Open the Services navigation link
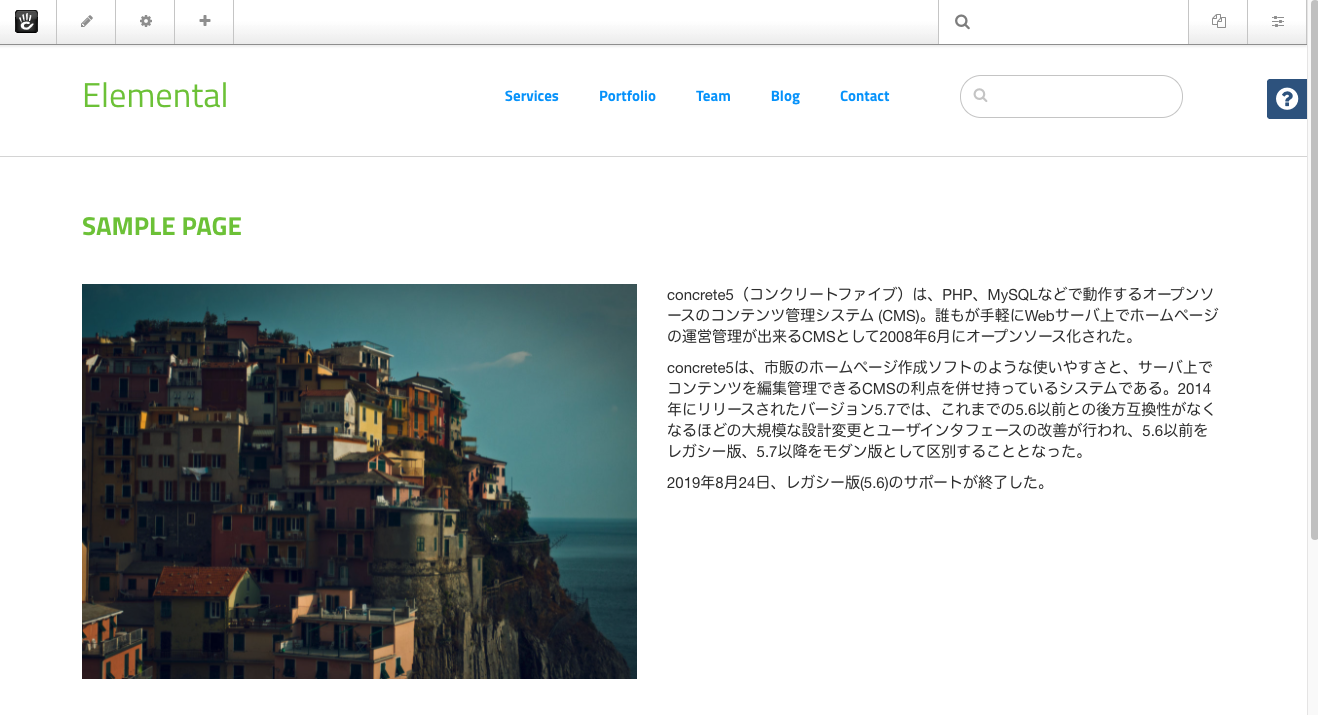1318x715 pixels. click(x=531, y=96)
